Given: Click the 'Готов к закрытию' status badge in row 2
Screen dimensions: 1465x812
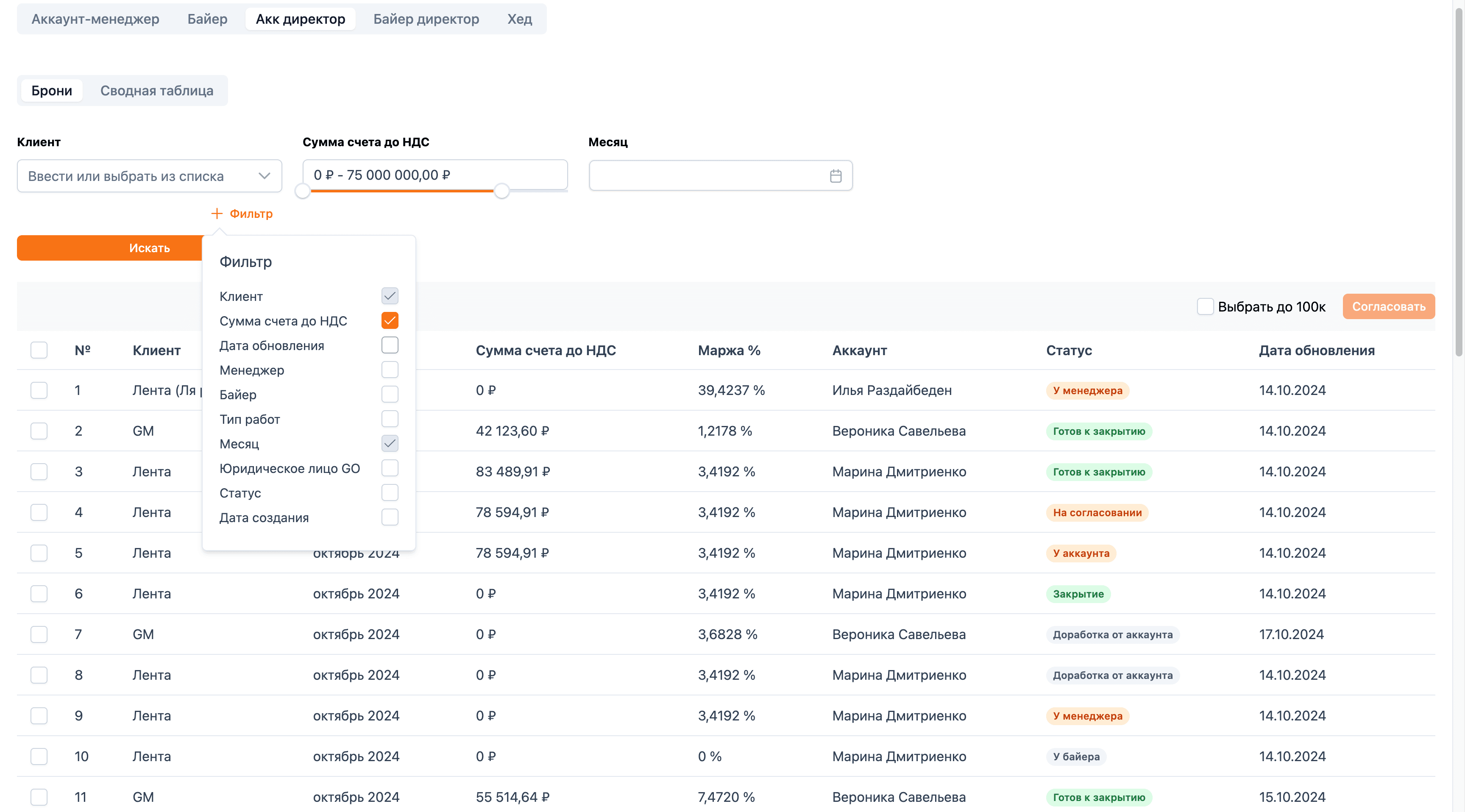Looking at the screenshot, I should 1099,431.
